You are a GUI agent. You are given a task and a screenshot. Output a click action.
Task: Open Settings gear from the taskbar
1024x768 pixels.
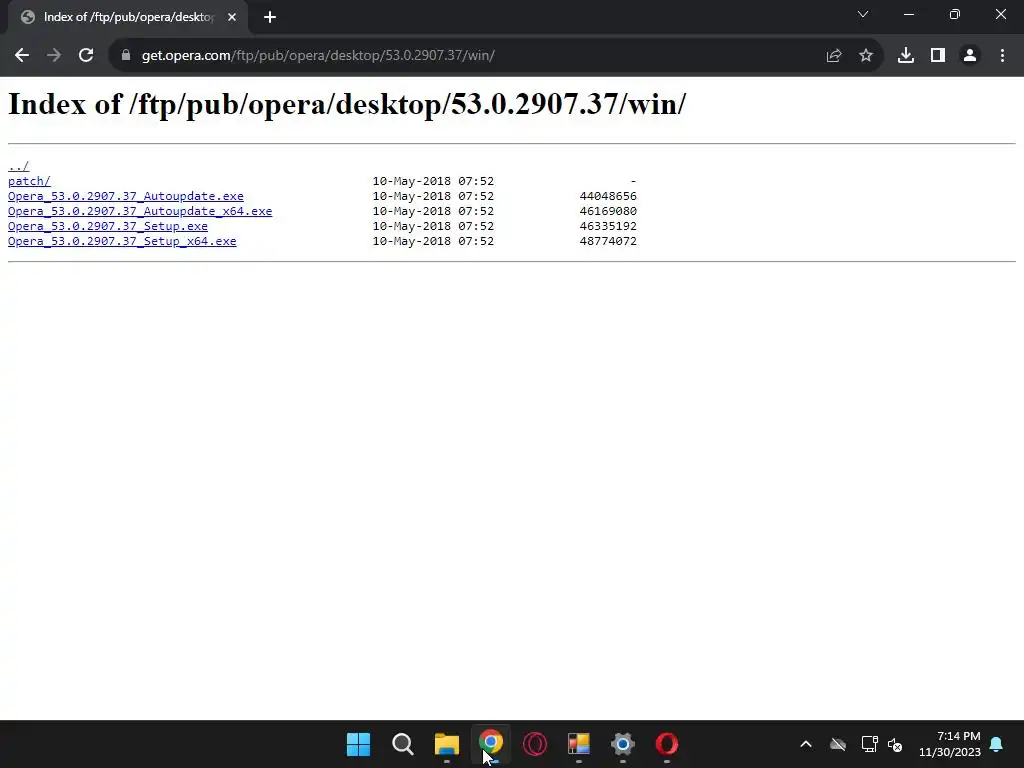tap(622, 744)
